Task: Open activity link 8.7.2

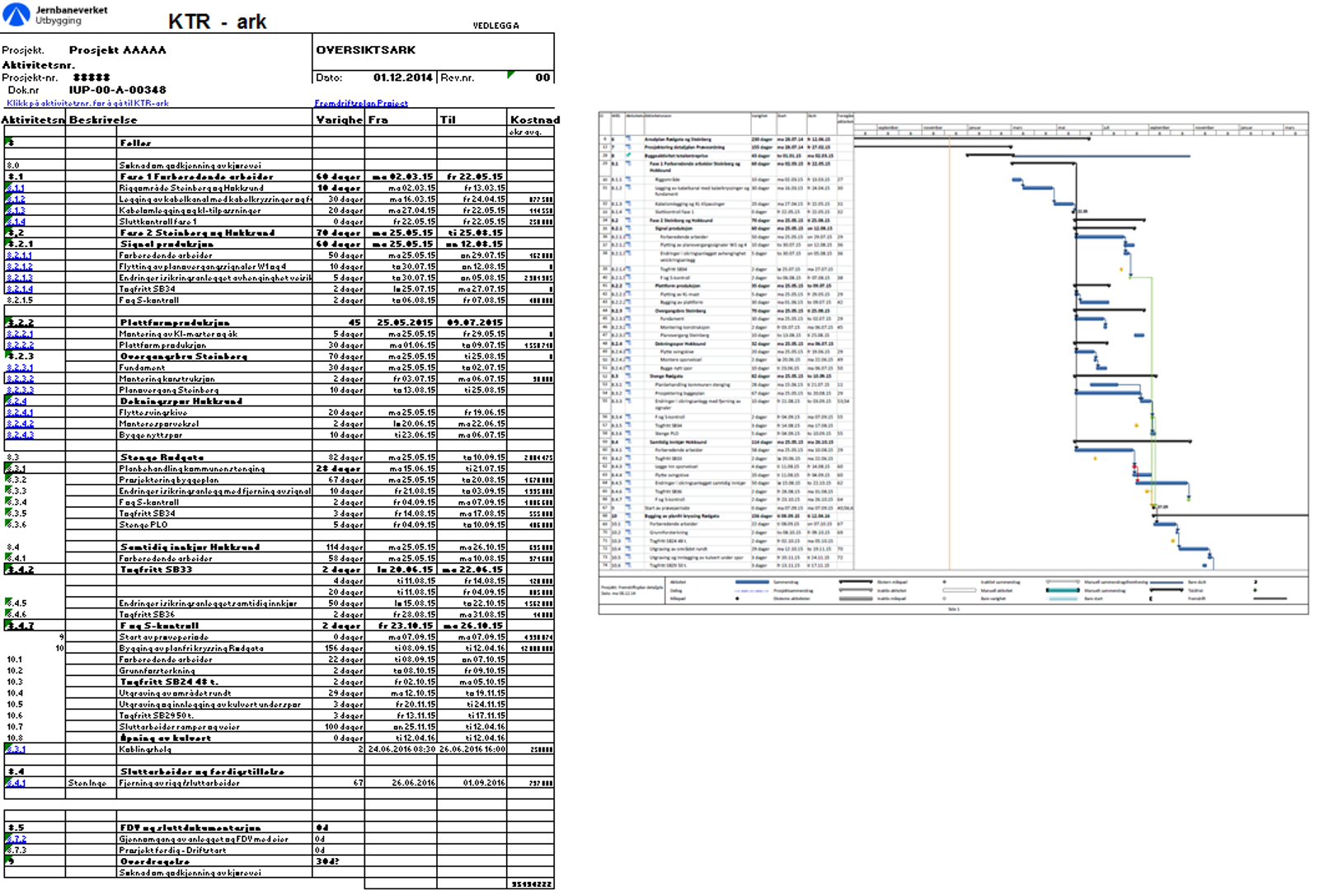Action: (16, 839)
